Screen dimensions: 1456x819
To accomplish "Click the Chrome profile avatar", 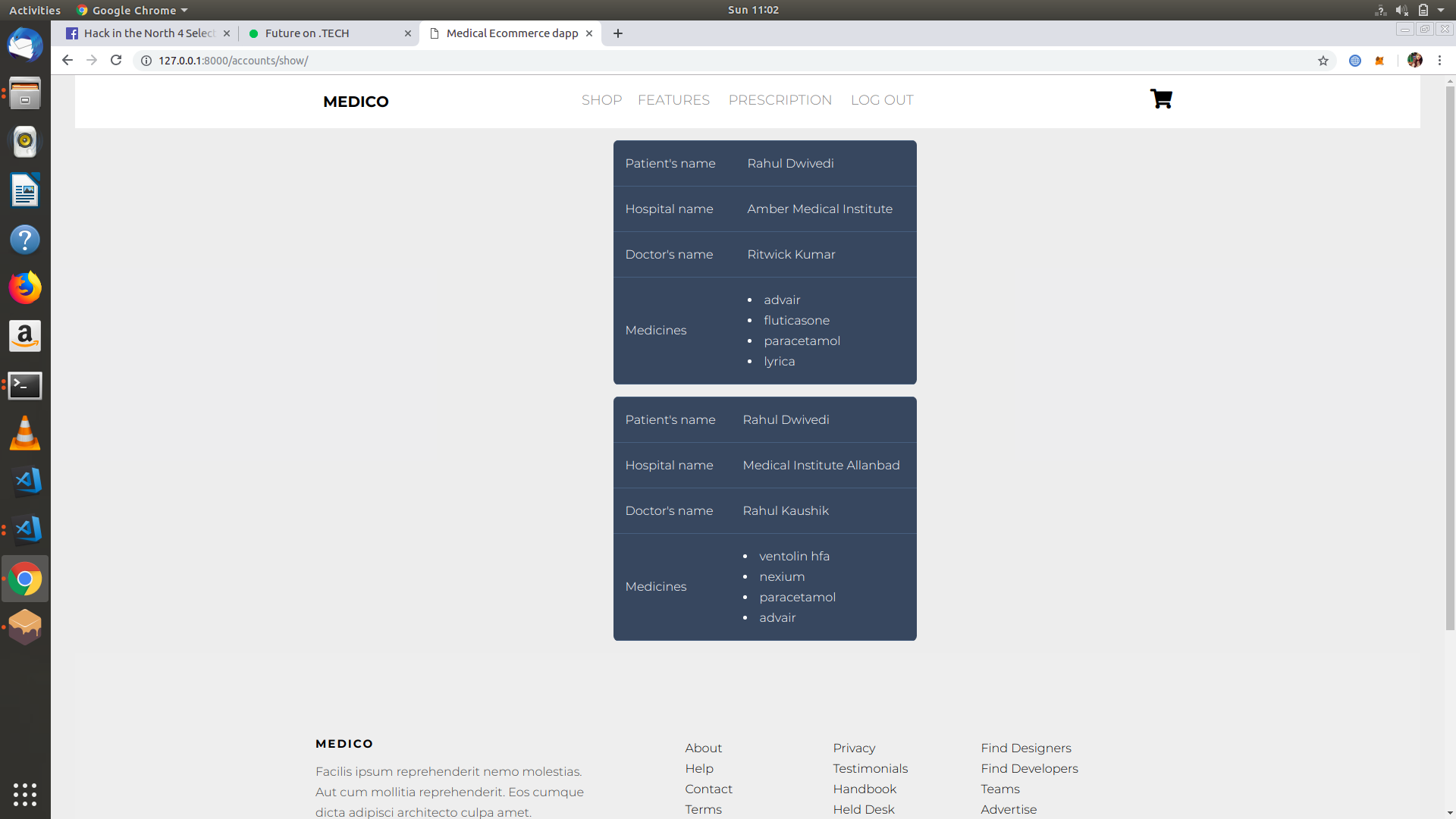I will (x=1414, y=61).
